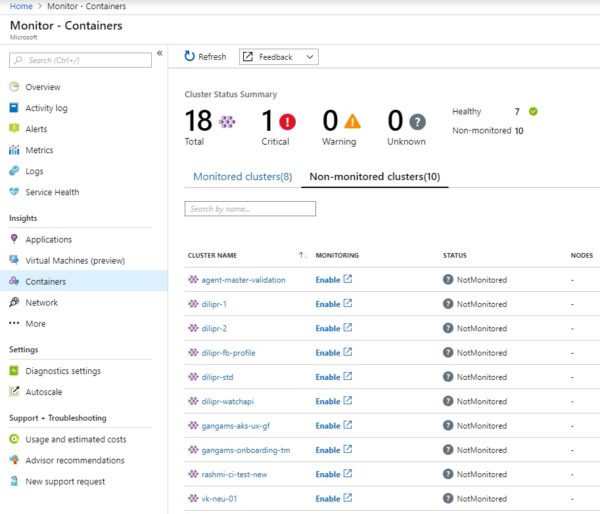Click the green Healthy check icon
The width and height of the screenshot is (600, 514).
coord(533,111)
